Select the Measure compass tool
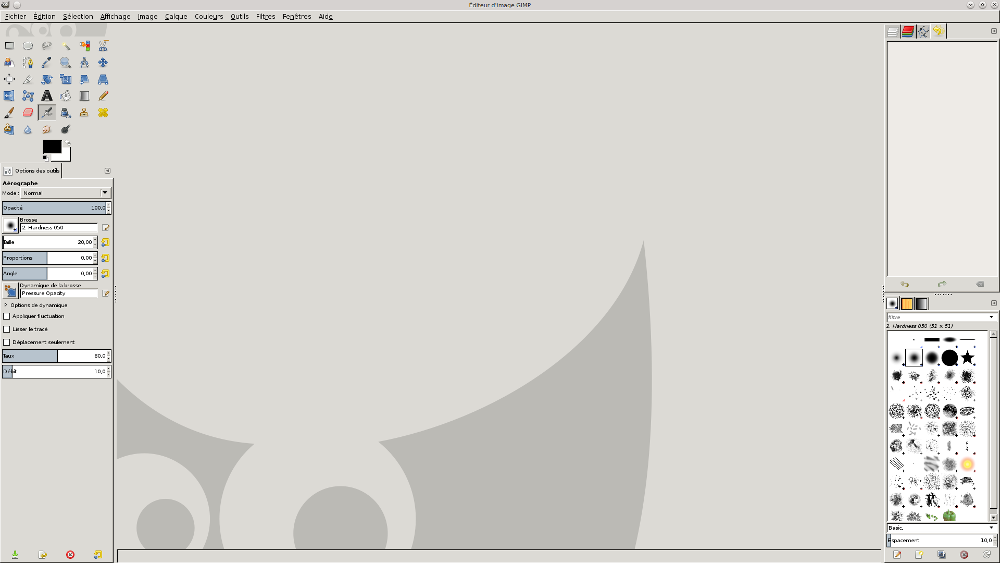 point(84,62)
